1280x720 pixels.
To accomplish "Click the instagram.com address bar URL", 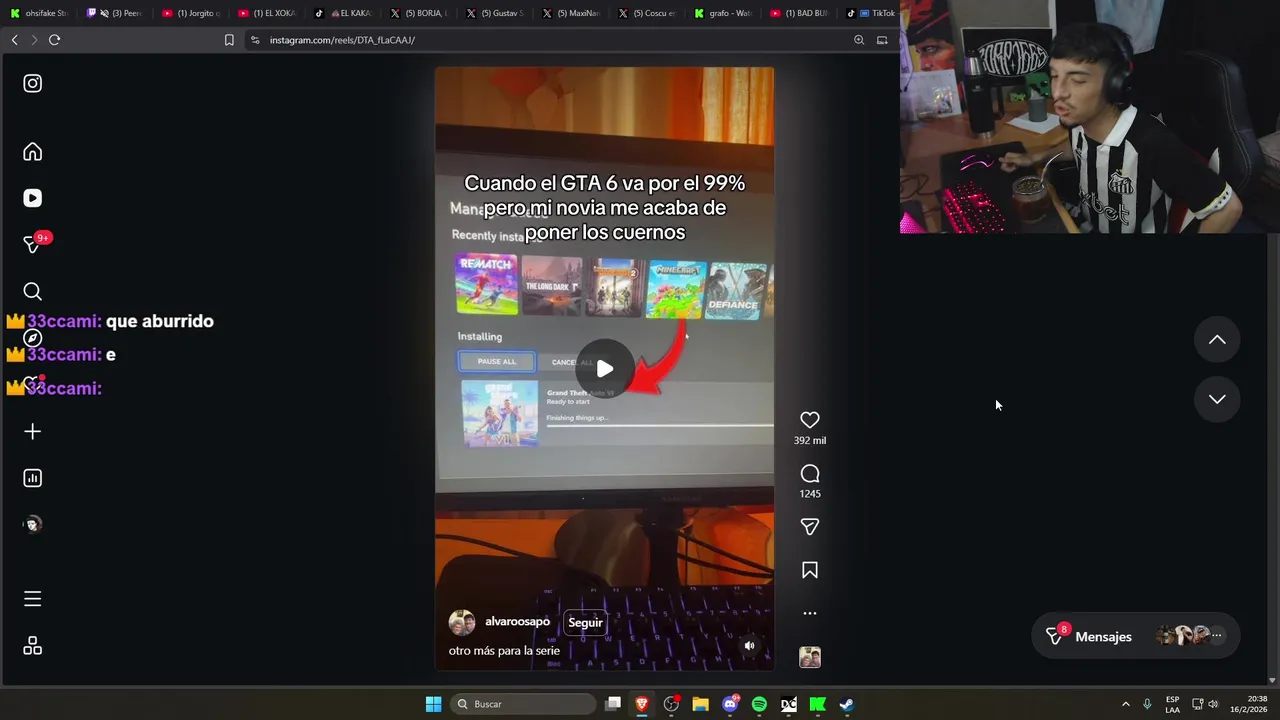I will pos(342,40).
